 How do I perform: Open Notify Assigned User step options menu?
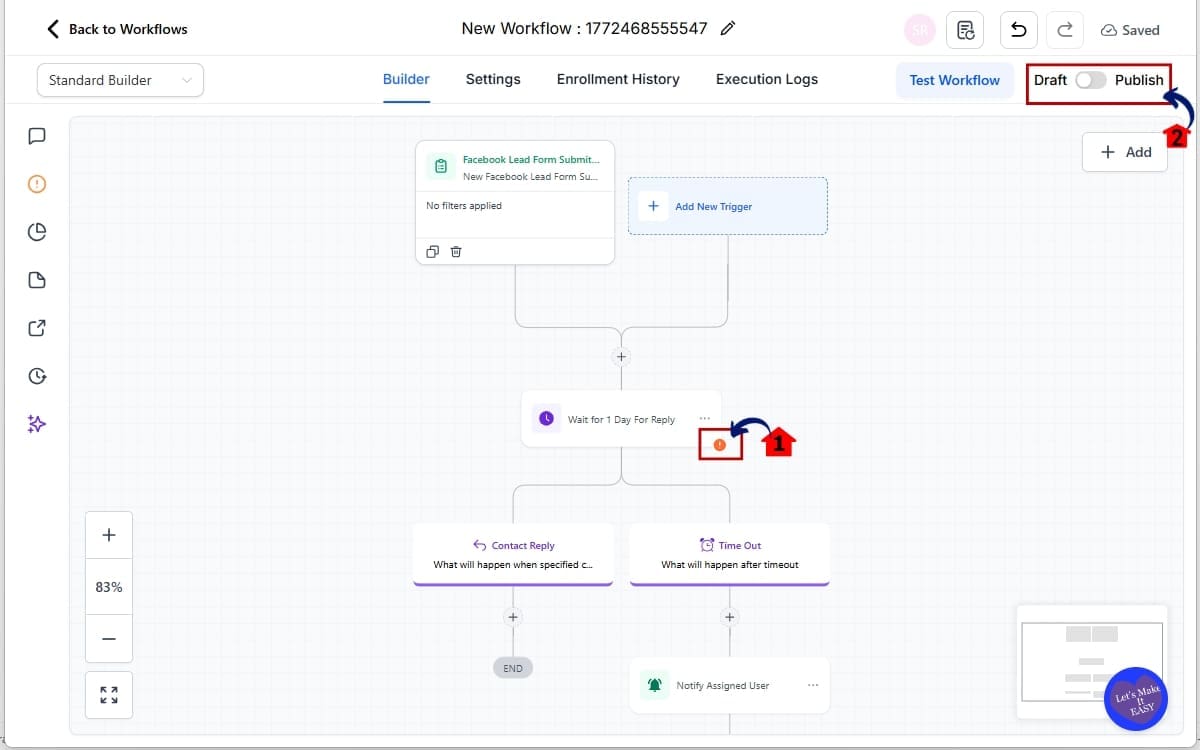pyautogui.click(x=813, y=685)
